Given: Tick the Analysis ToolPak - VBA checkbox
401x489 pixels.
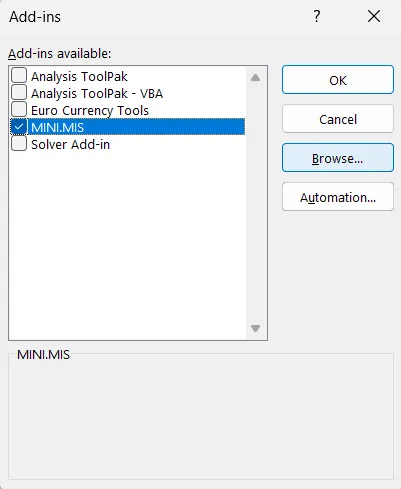Looking at the screenshot, I should (19, 92).
